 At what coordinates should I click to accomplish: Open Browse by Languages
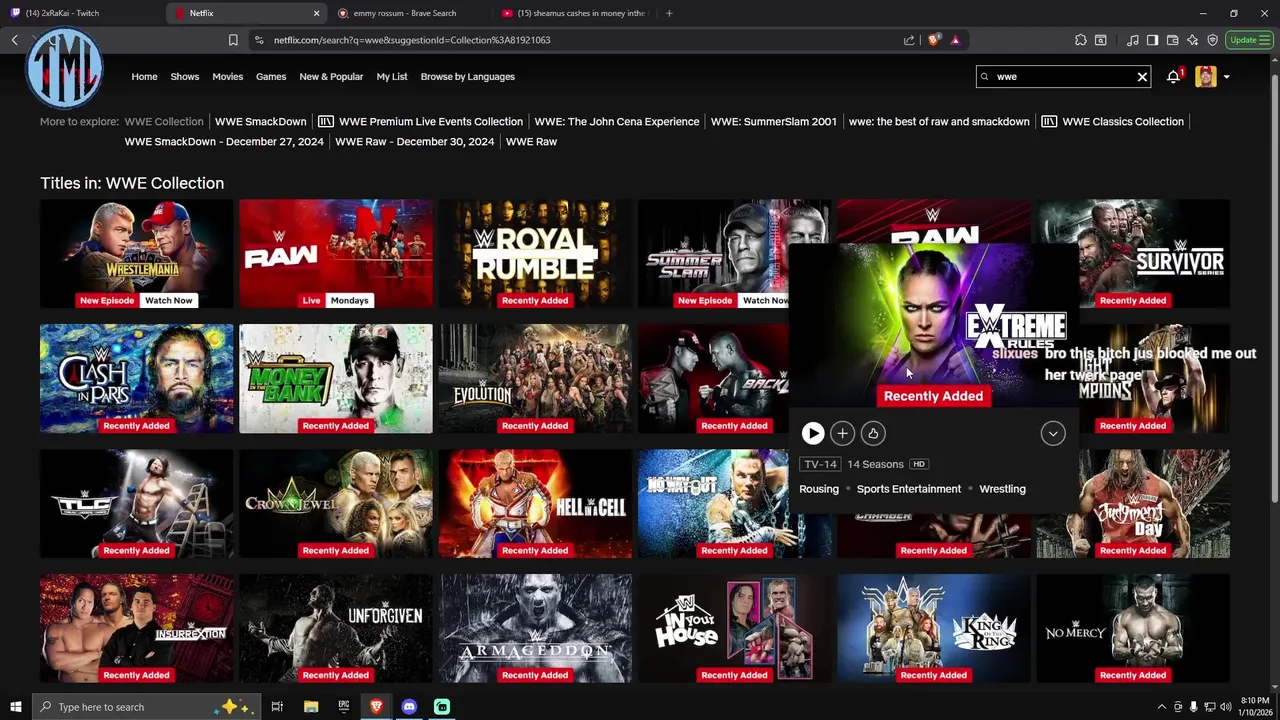point(468,76)
